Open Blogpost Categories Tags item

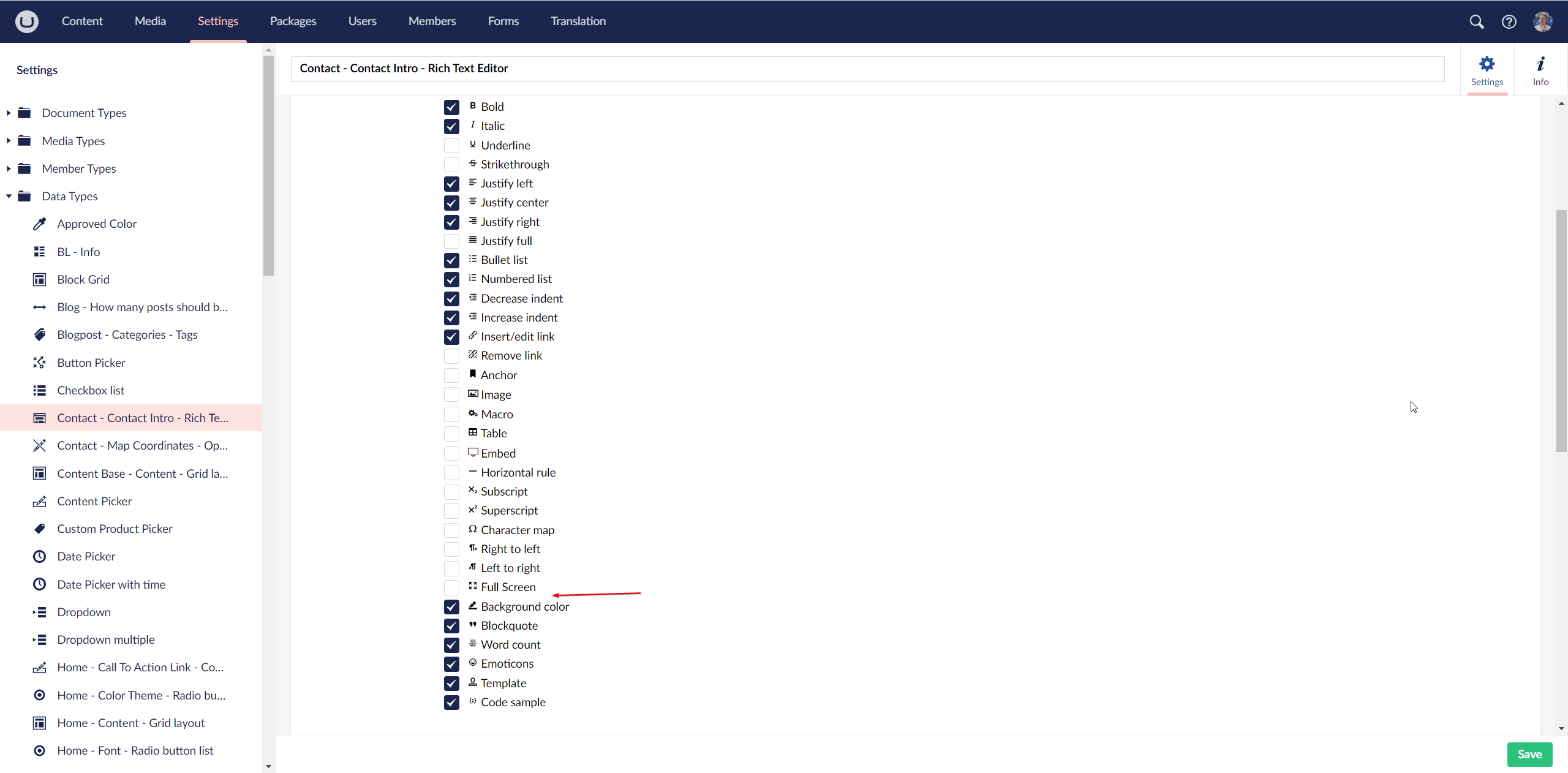tap(127, 334)
